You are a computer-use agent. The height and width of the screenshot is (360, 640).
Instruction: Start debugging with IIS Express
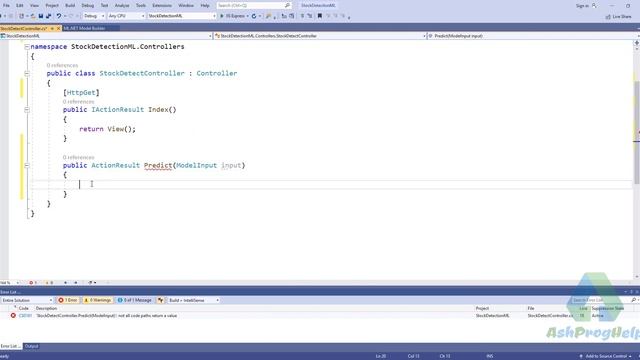coord(233,16)
